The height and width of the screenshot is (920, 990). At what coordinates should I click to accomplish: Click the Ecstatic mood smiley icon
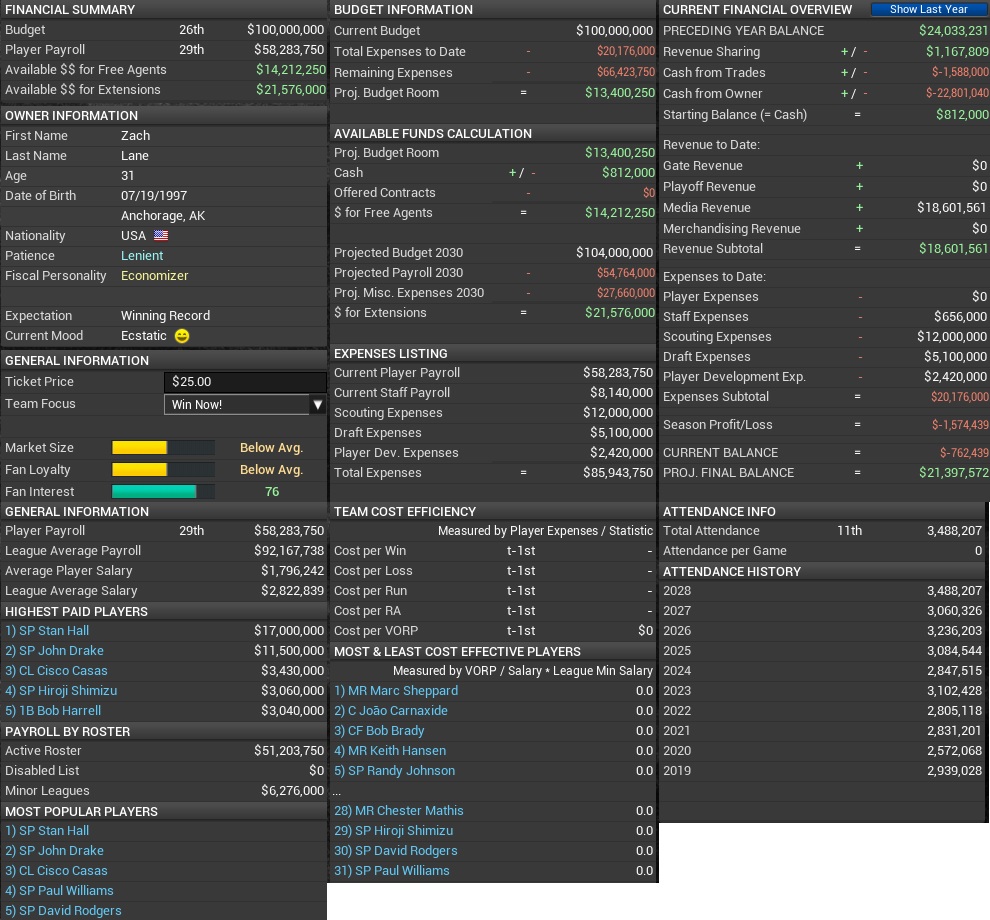[182, 336]
